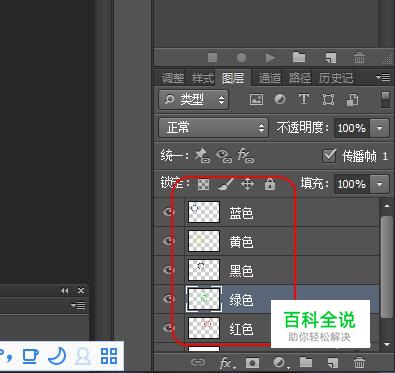The image size is (395, 373).
Task: Link layers chain icon
Action: pyautogui.click(x=198, y=362)
